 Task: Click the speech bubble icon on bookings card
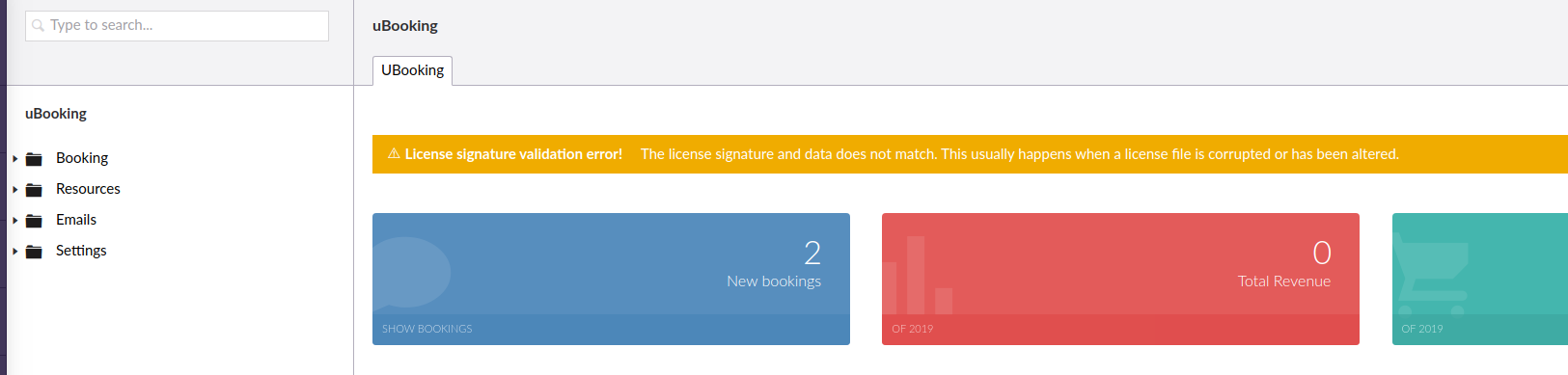pos(412,272)
